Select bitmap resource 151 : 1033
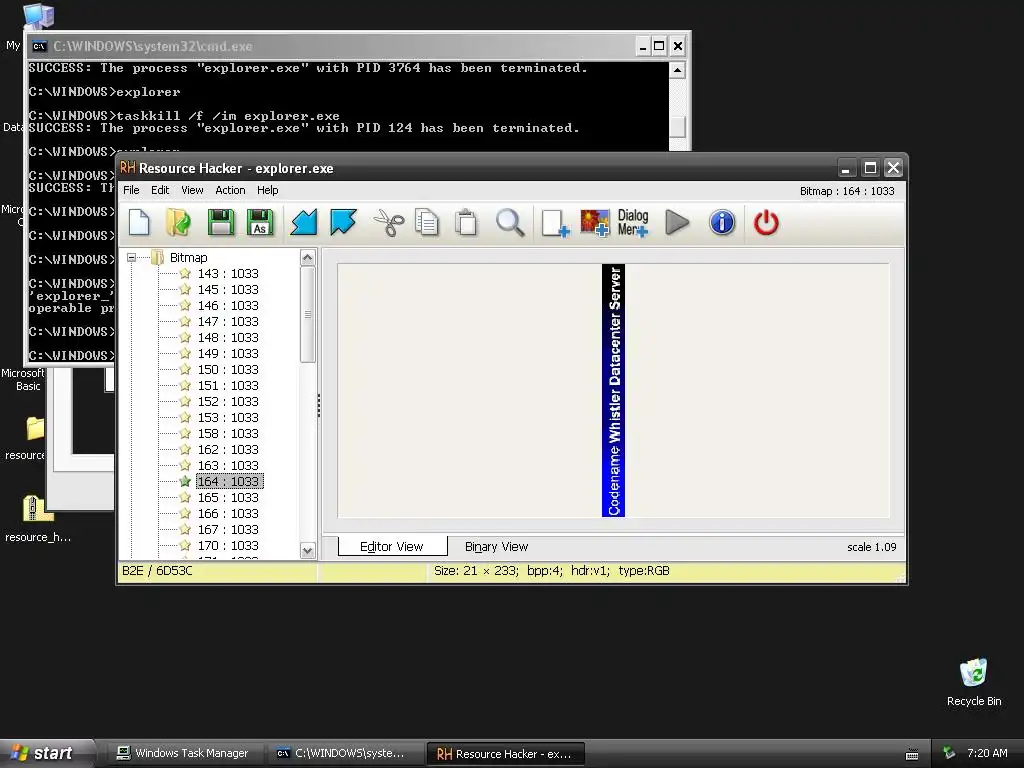The width and height of the screenshot is (1024, 768). tap(228, 385)
